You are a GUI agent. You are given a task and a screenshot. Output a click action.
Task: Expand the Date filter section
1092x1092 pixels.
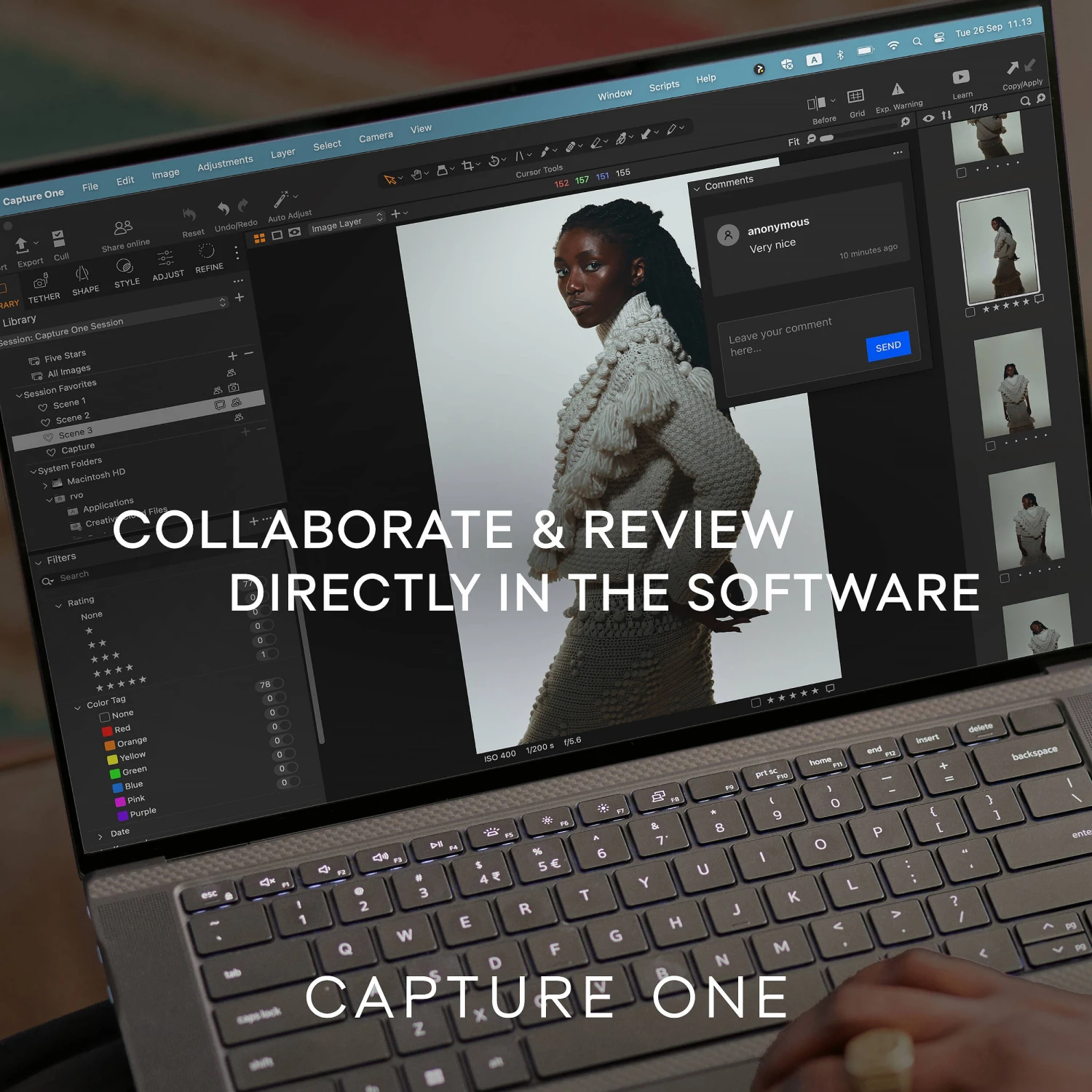click(x=100, y=836)
